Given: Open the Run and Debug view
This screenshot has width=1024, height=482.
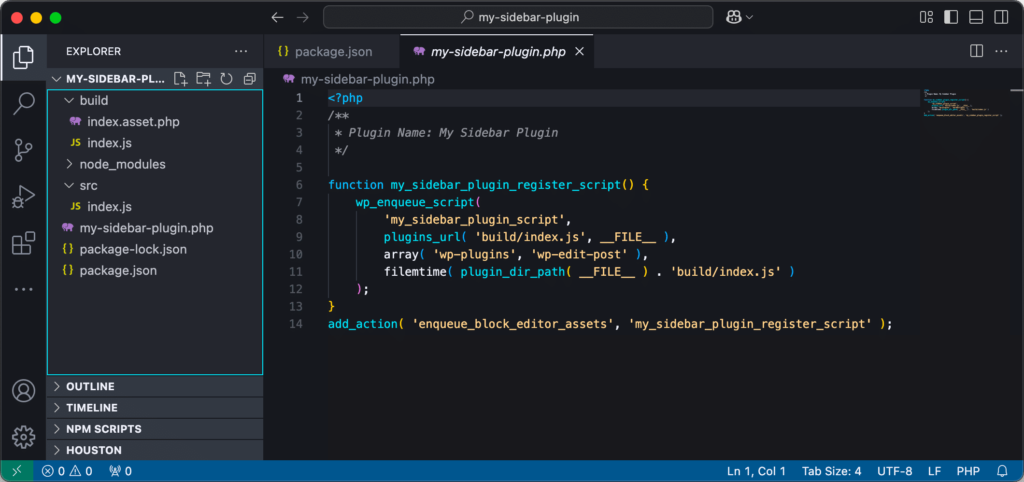Looking at the screenshot, I should click(23, 197).
